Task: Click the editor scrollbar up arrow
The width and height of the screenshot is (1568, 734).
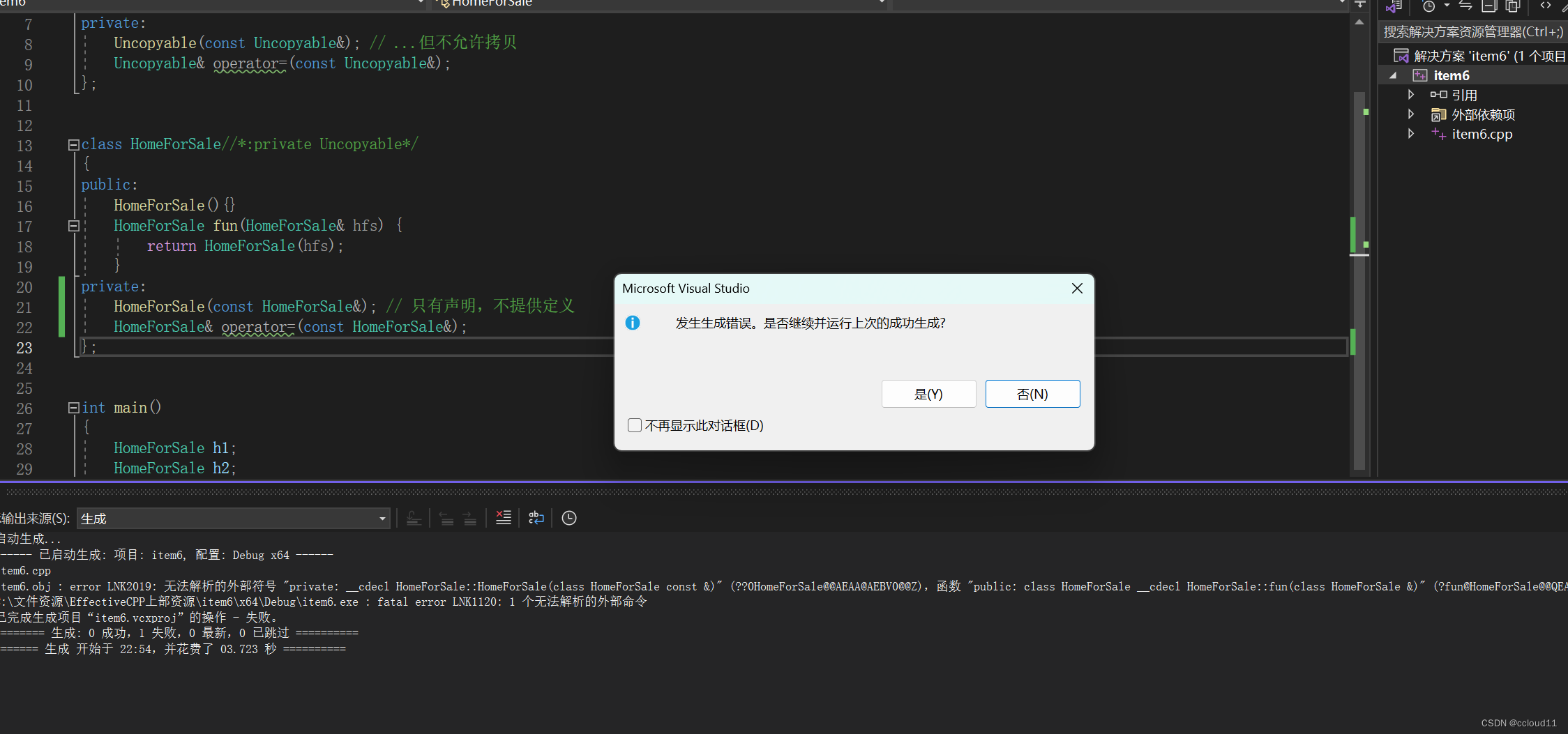Action: [x=1359, y=22]
